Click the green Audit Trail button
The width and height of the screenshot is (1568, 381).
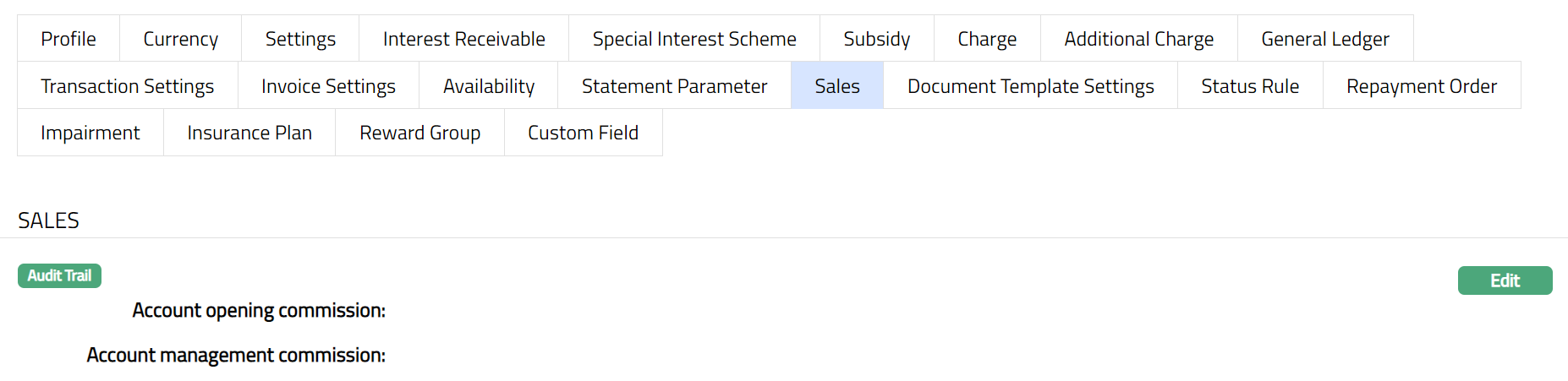click(x=59, y=276)
